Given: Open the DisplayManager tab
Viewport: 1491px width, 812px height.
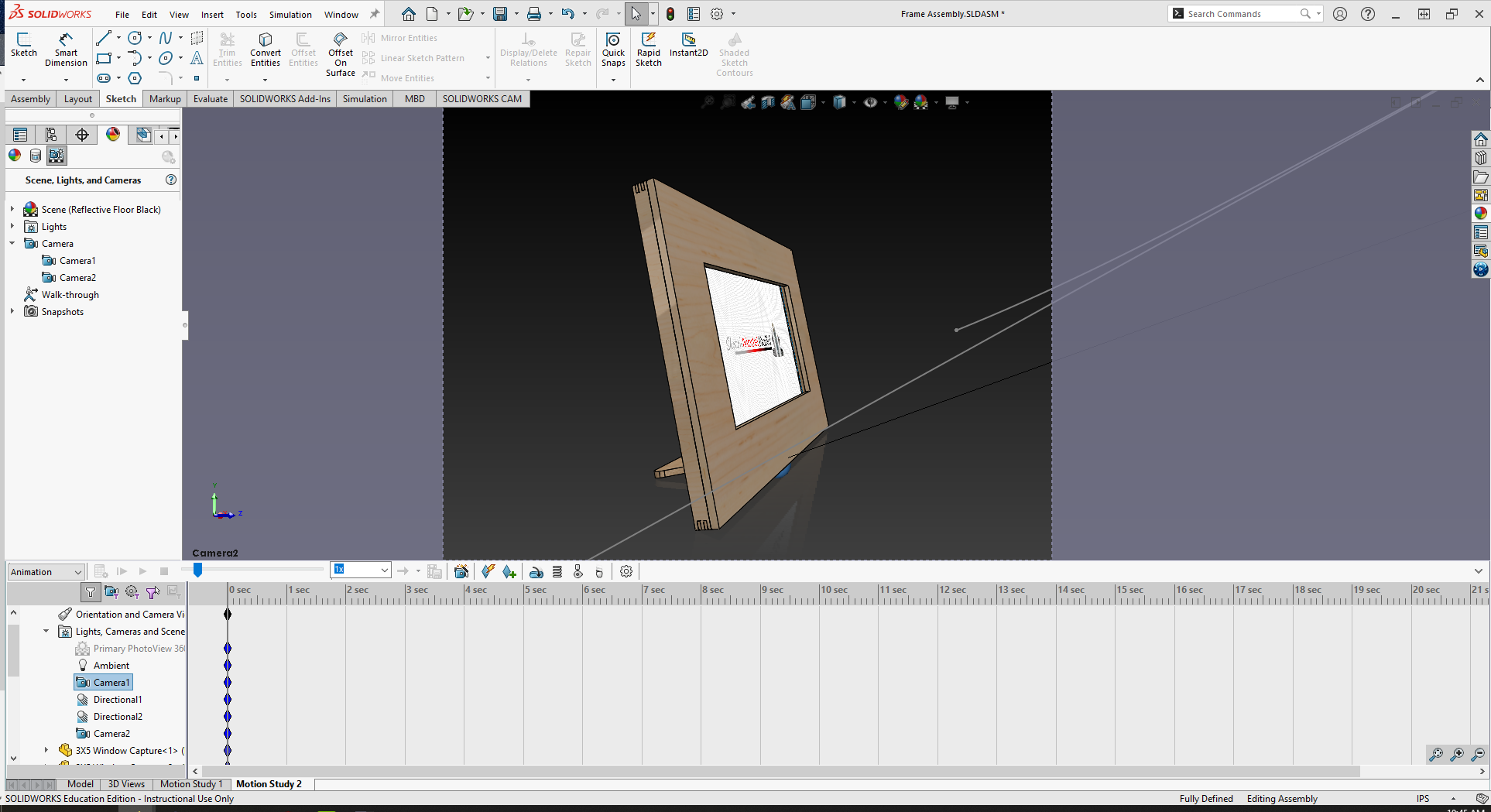Looking at the screenshot, I should 113,135.
